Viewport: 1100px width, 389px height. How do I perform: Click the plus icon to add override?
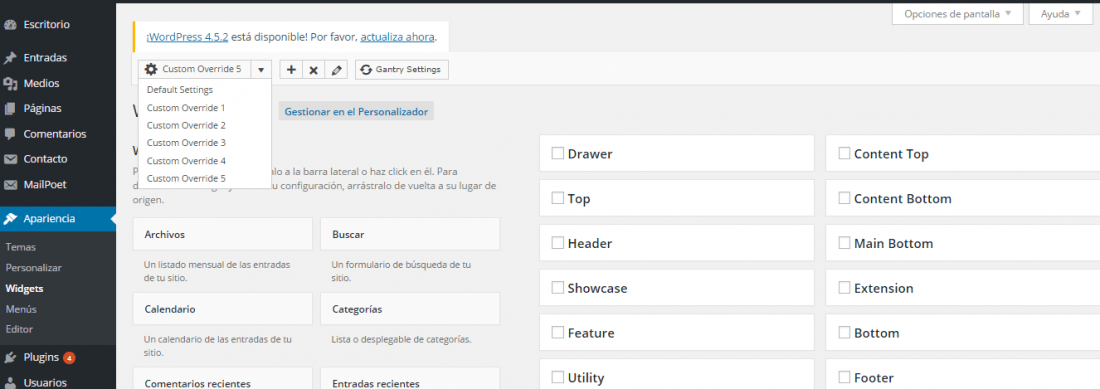click(291, 70)
